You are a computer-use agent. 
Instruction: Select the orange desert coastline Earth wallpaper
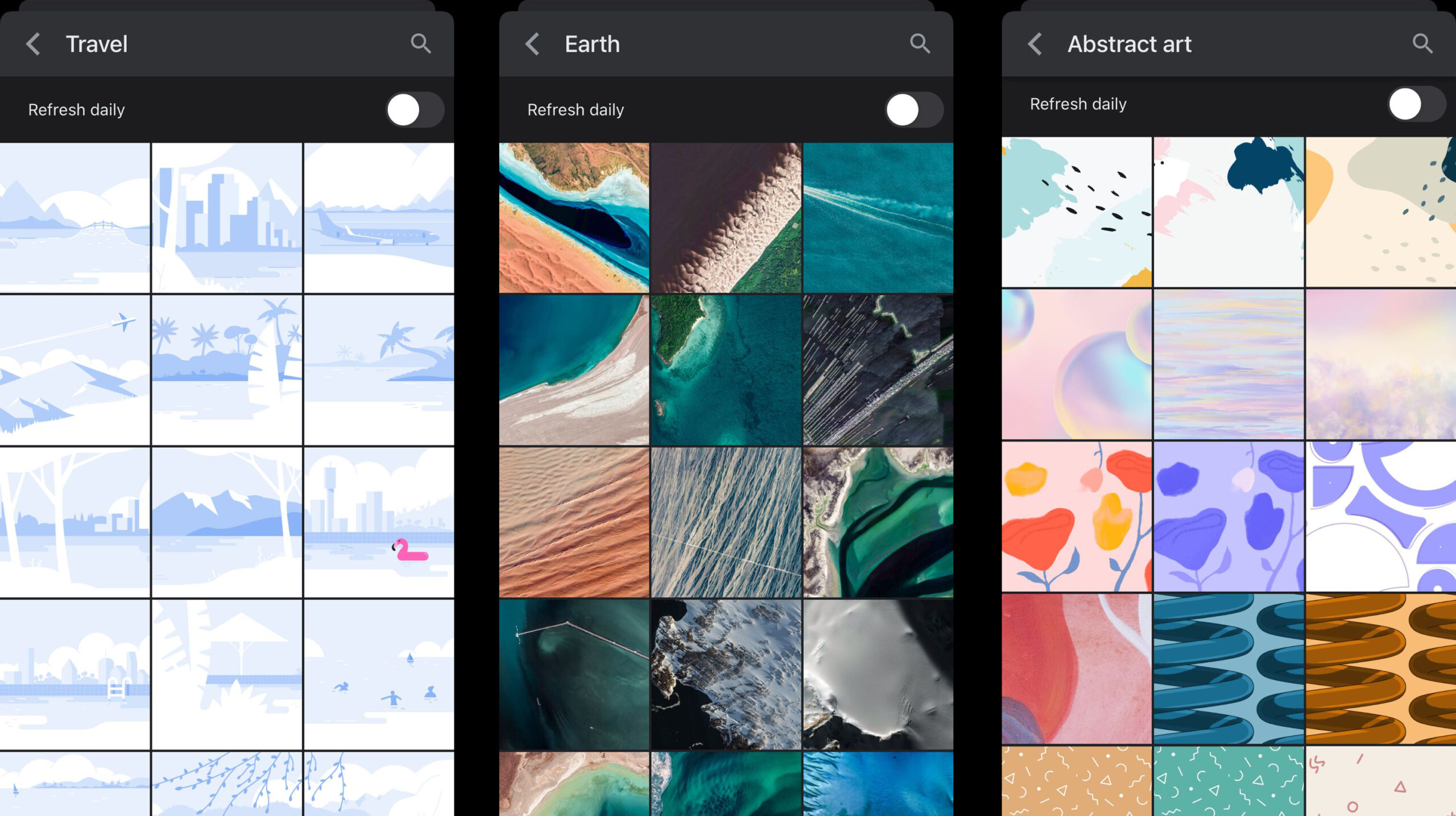pos(574,218)
